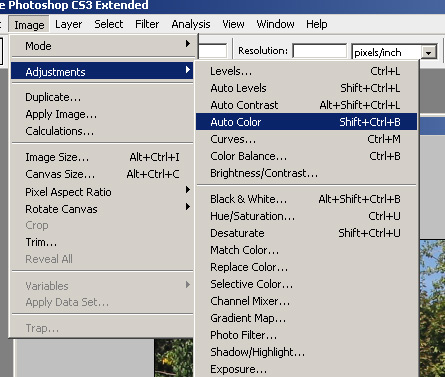Choose Calculations... command
Viewport: 445px width, 377px height.
pyautogui.click(x=102, y=131)
